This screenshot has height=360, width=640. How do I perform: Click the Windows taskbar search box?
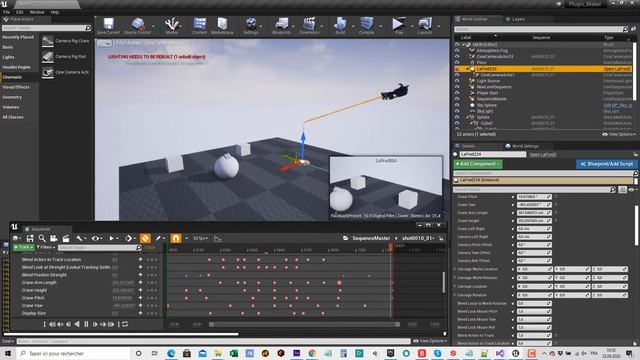coord(74,353)
